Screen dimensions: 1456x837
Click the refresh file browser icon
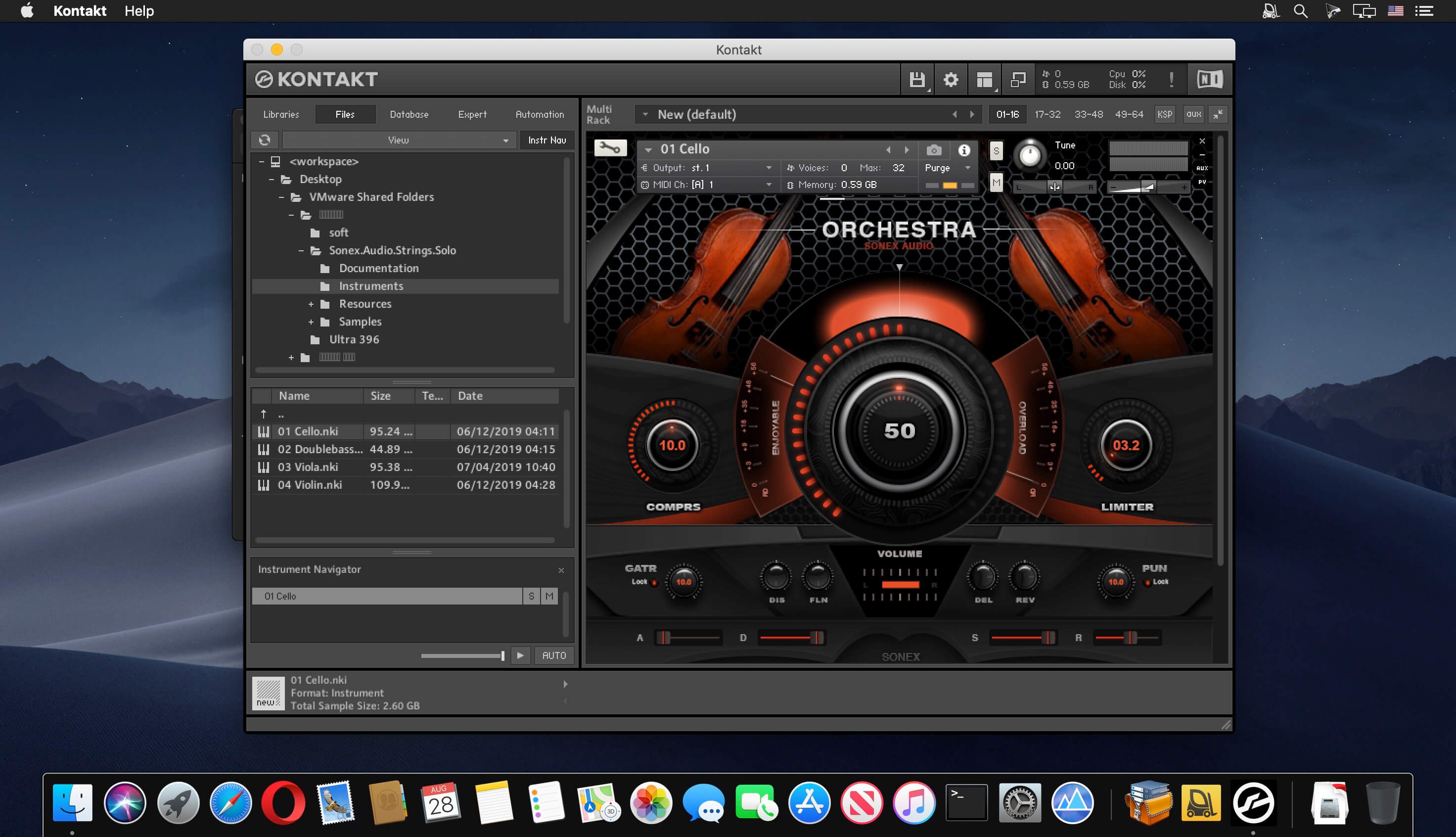click(264, 139)
